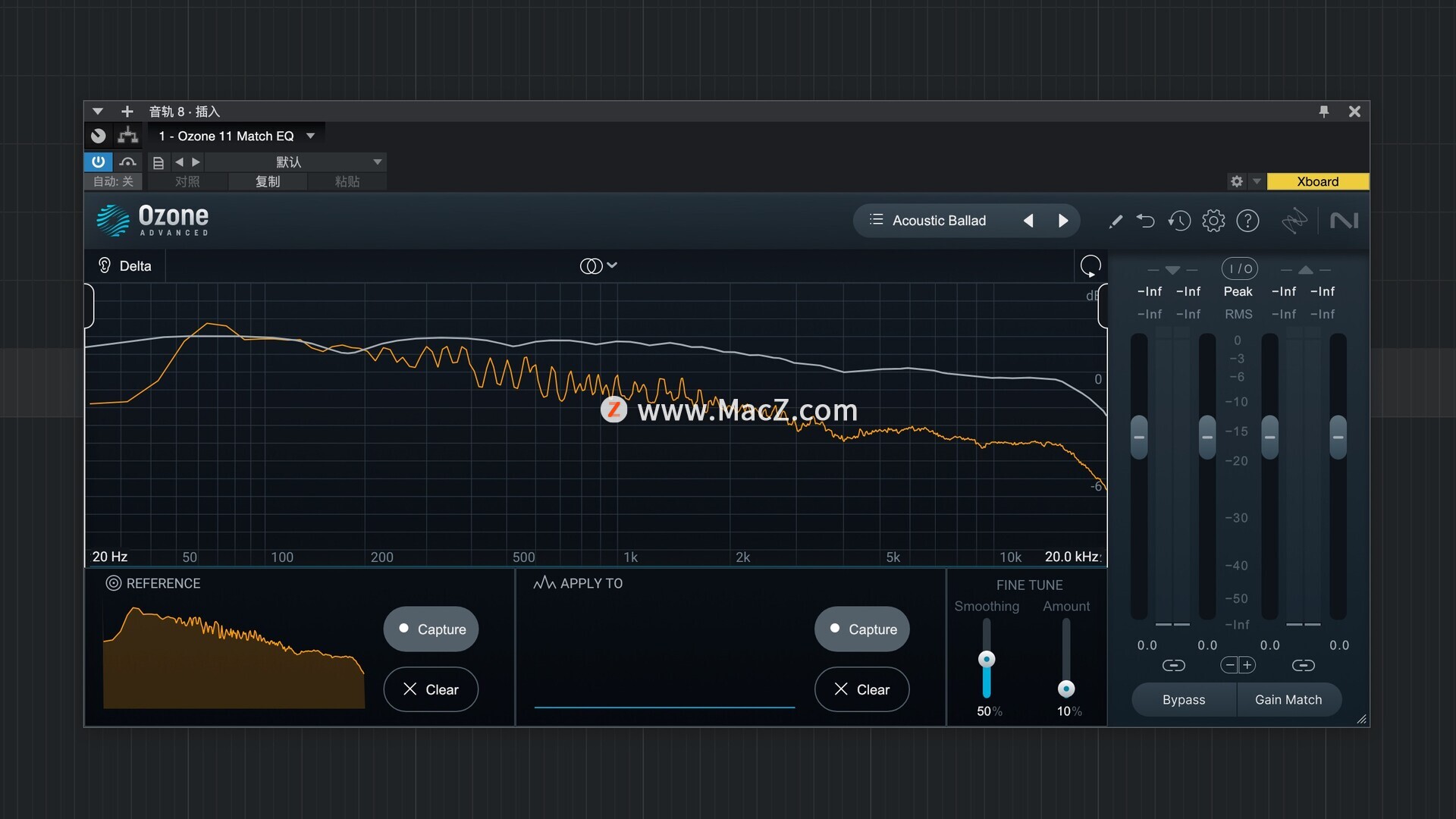Open the Ozone 11 Match EQ plugin dropdown
Viewport: 1456px width, 819px height.
[x=236, y=136]
